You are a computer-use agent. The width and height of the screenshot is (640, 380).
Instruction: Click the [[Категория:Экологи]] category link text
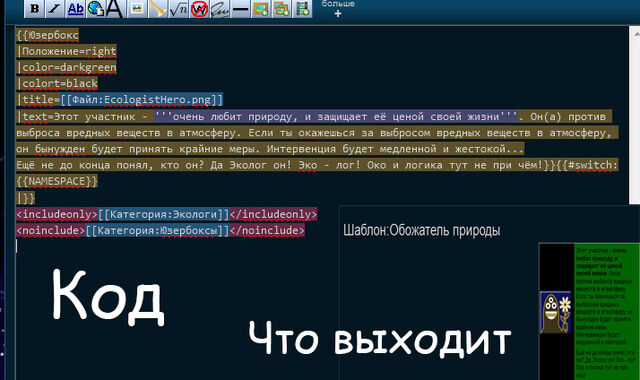point(164,214)
